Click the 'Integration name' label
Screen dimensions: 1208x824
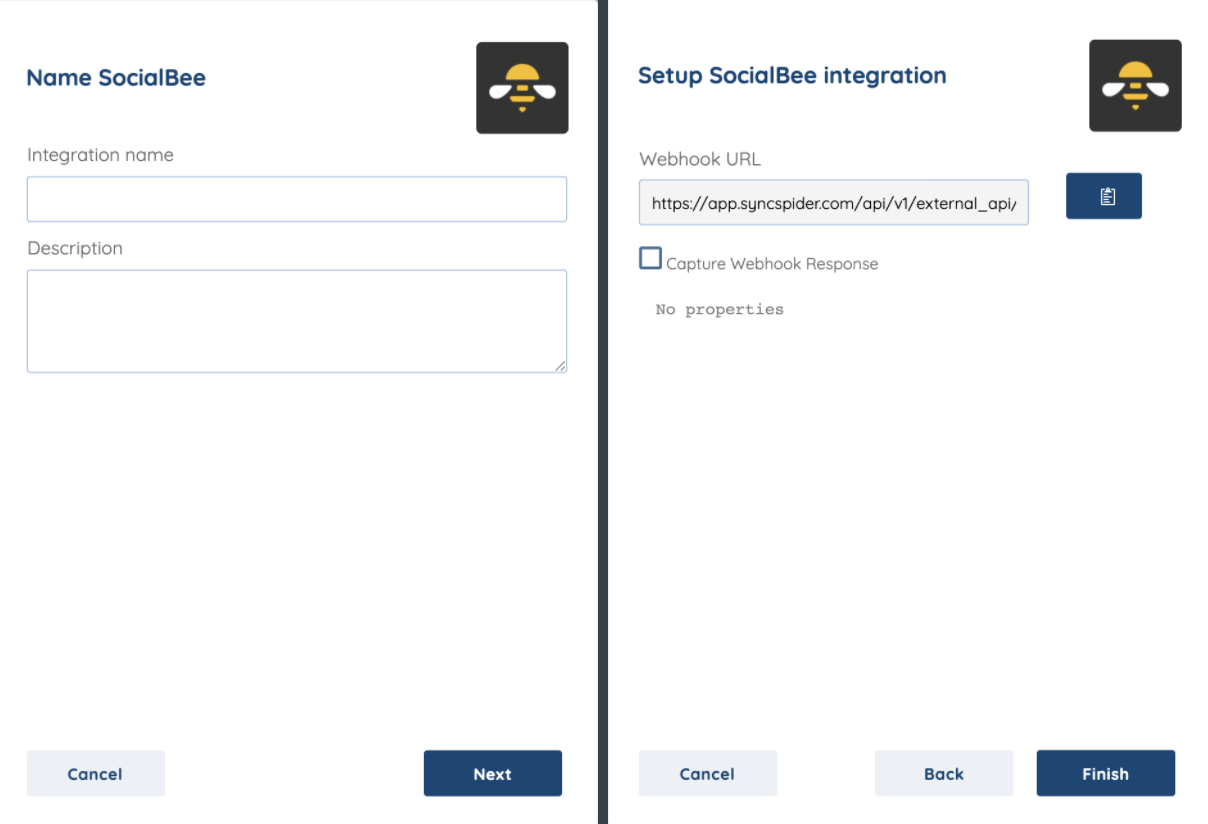[100, 155]
